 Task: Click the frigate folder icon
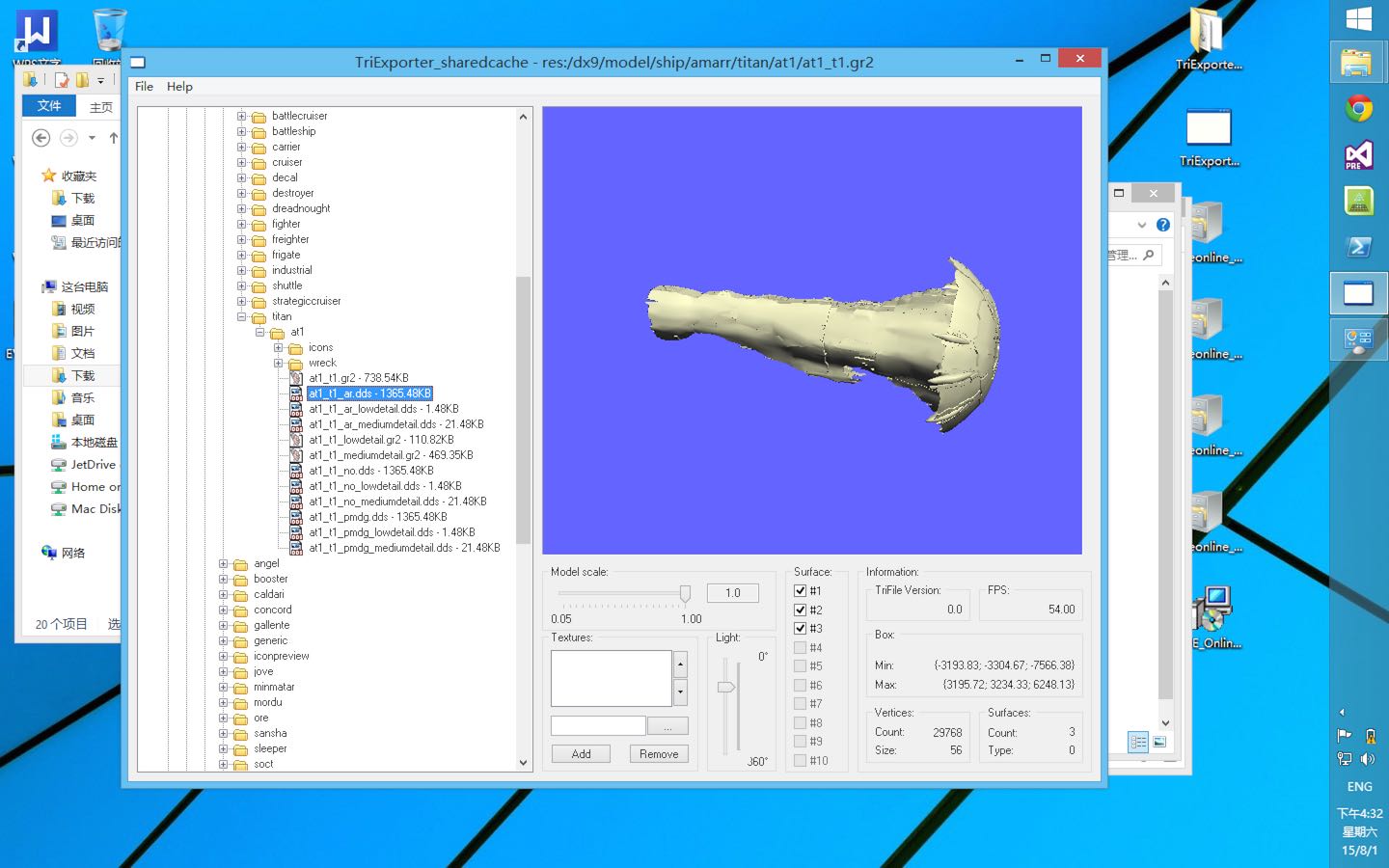[259, 256]
